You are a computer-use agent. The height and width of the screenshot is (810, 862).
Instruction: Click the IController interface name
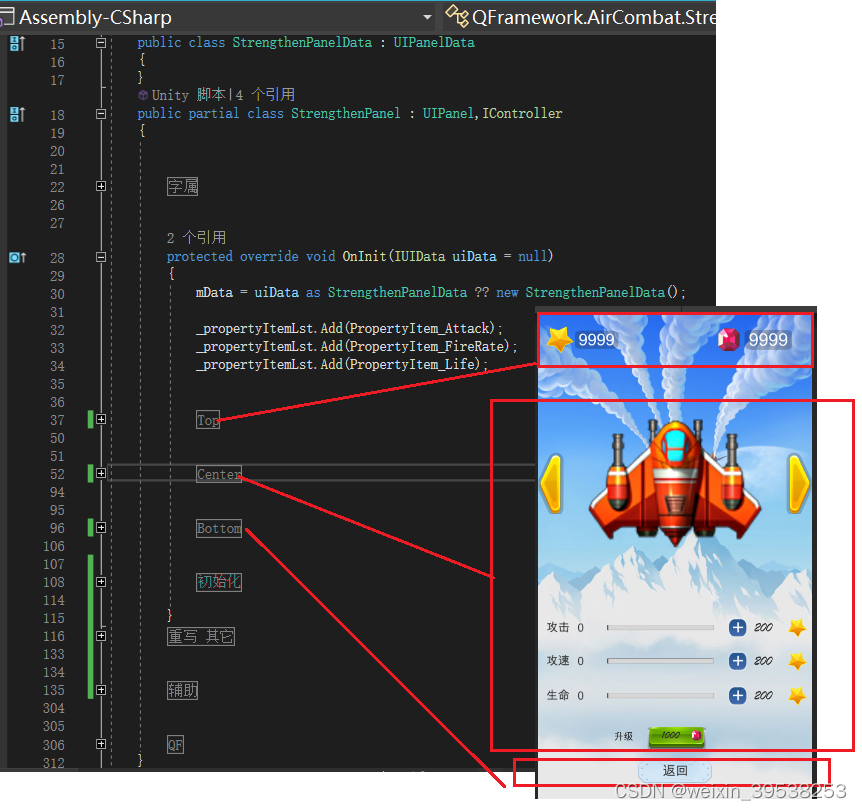coord(522,113)
